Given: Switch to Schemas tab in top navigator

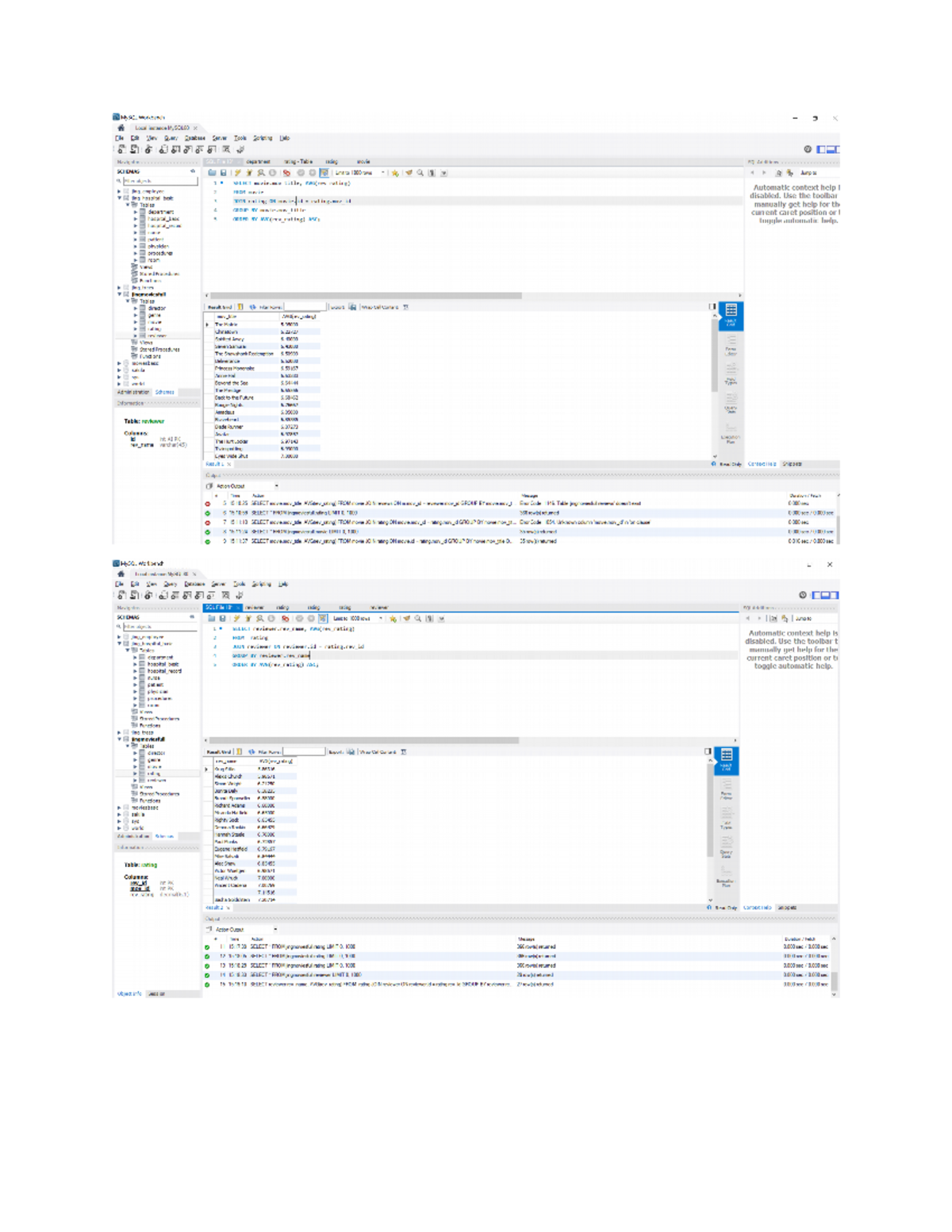Looking at the screenshot, I should click(165, 392).
